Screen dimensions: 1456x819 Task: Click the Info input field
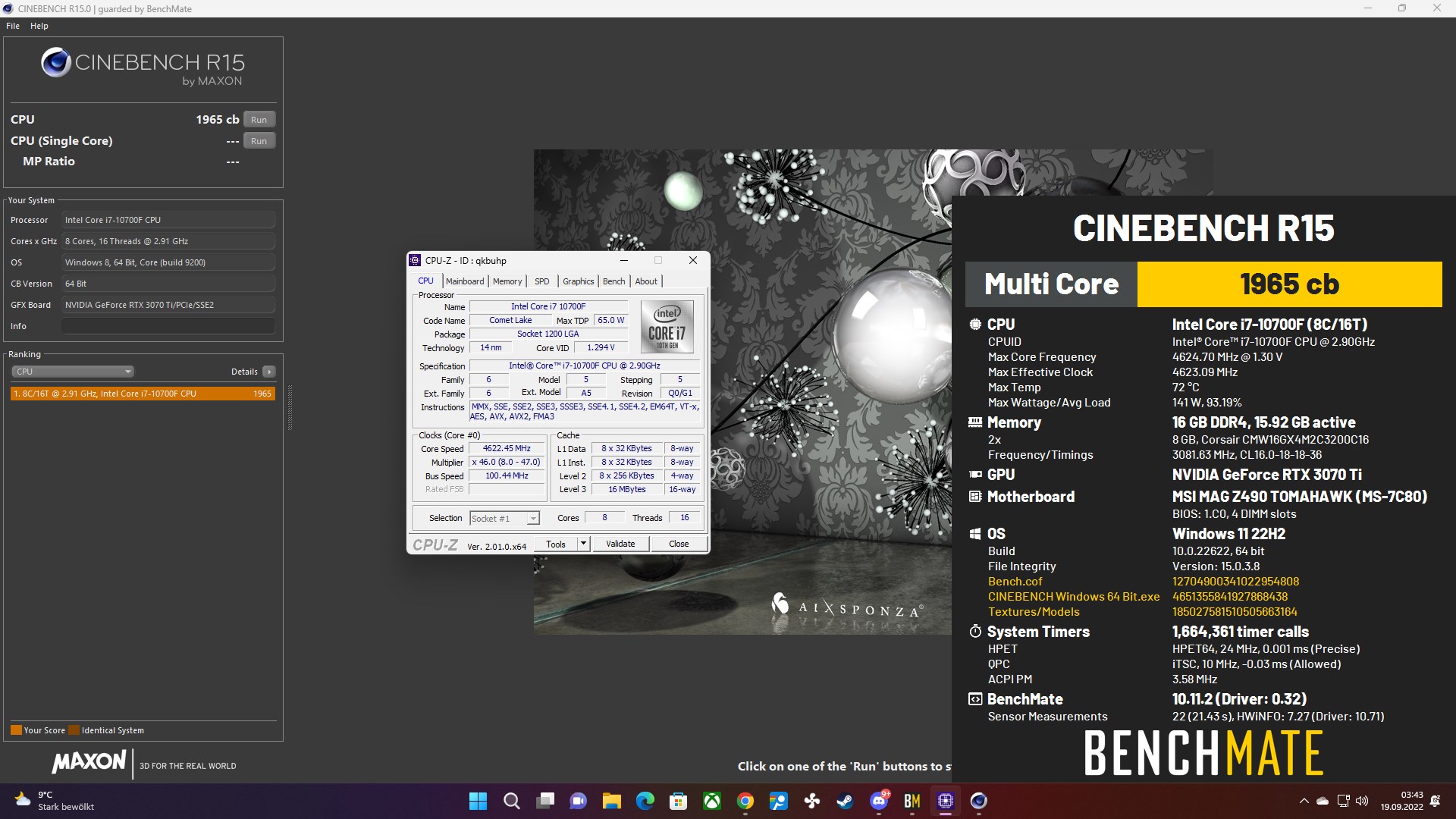(168, 326)
